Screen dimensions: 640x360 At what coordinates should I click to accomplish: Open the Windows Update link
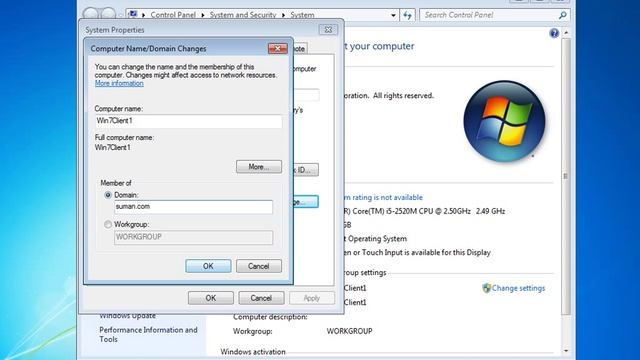tap(127, 316)
